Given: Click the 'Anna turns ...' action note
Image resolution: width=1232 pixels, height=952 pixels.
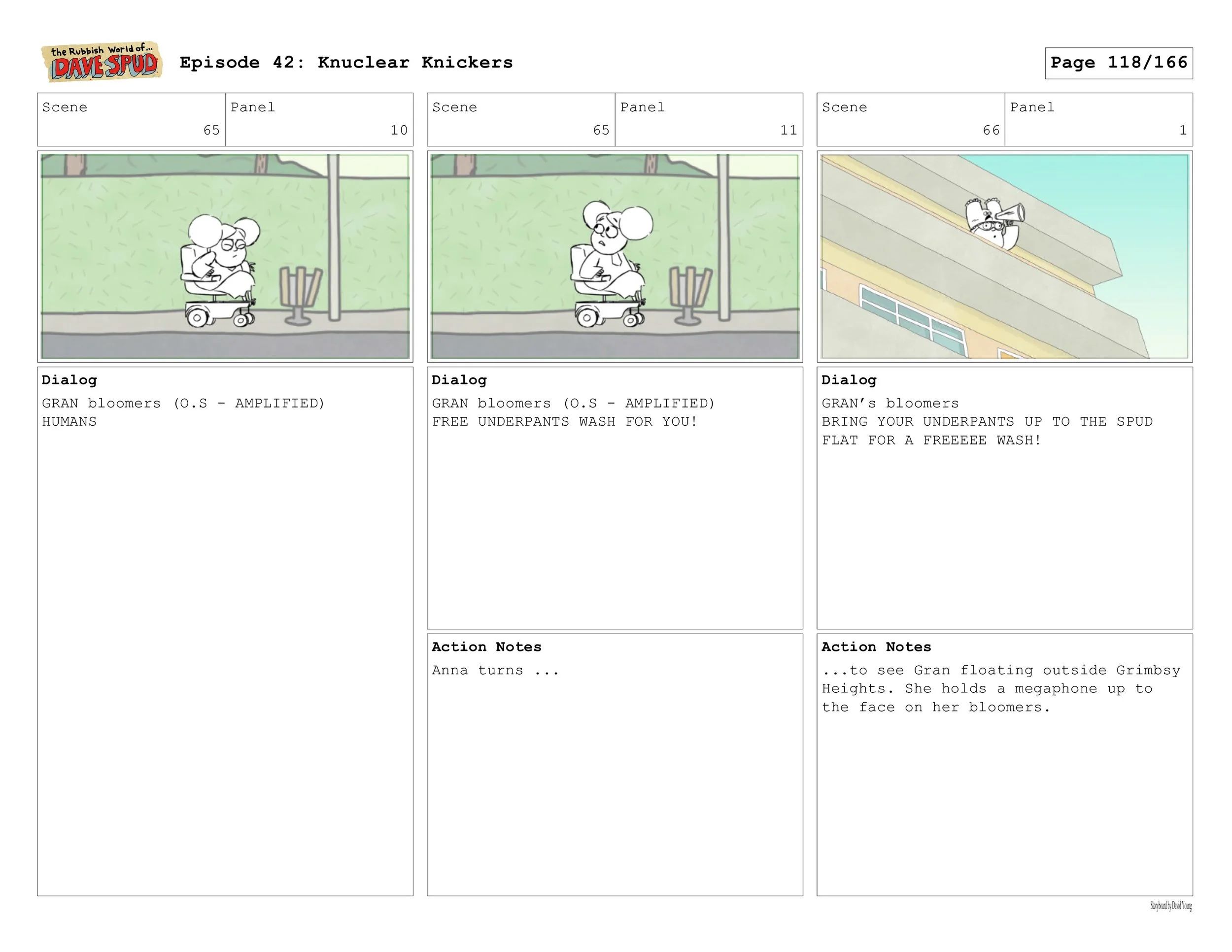Looking at the screenshot, I should pyautogui.click(x=495, y=671).
